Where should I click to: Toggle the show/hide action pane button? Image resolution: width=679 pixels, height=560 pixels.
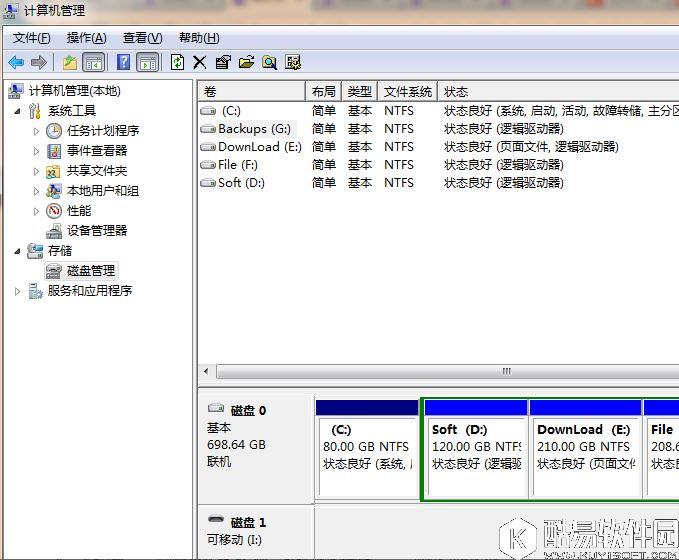[x=147, y=62]
